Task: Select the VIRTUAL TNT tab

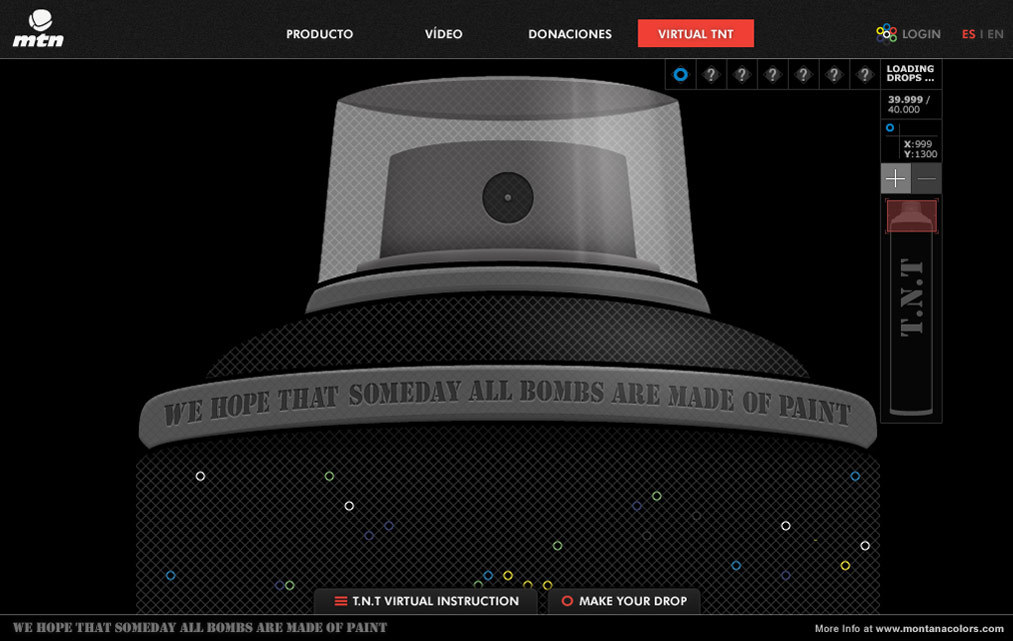Action: [695, 34]
